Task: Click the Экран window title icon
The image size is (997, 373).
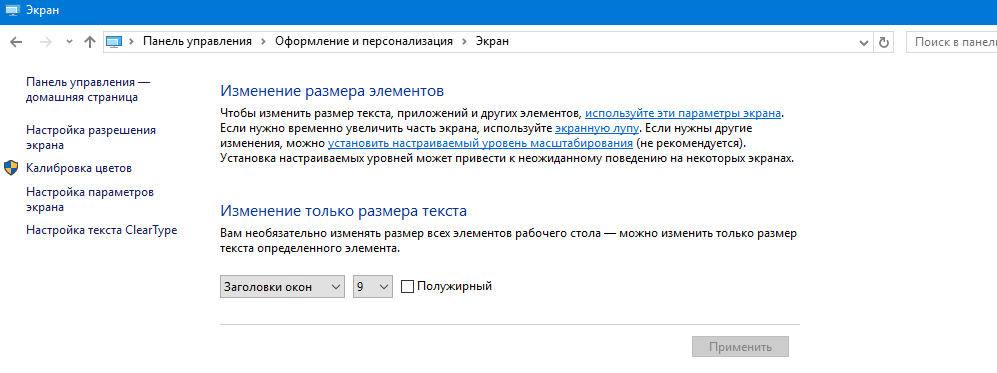Action: coord(11,10)
